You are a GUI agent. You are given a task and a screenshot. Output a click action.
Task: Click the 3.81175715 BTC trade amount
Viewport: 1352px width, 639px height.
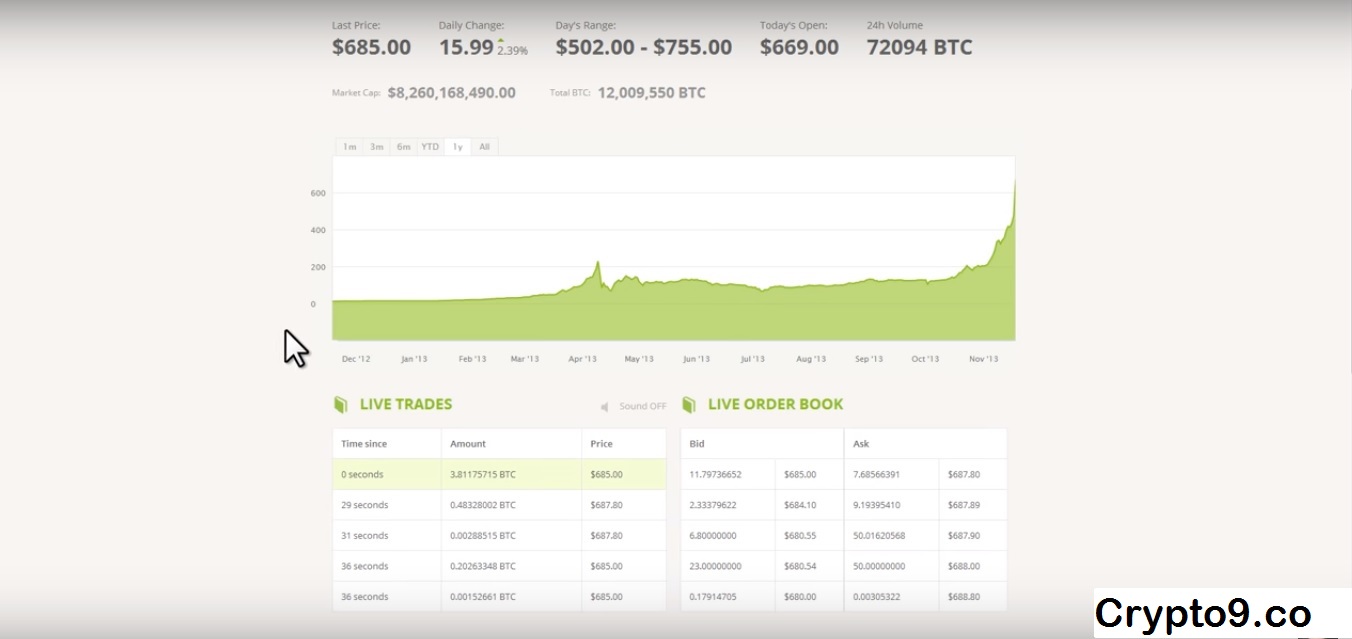tap(483, 475)
